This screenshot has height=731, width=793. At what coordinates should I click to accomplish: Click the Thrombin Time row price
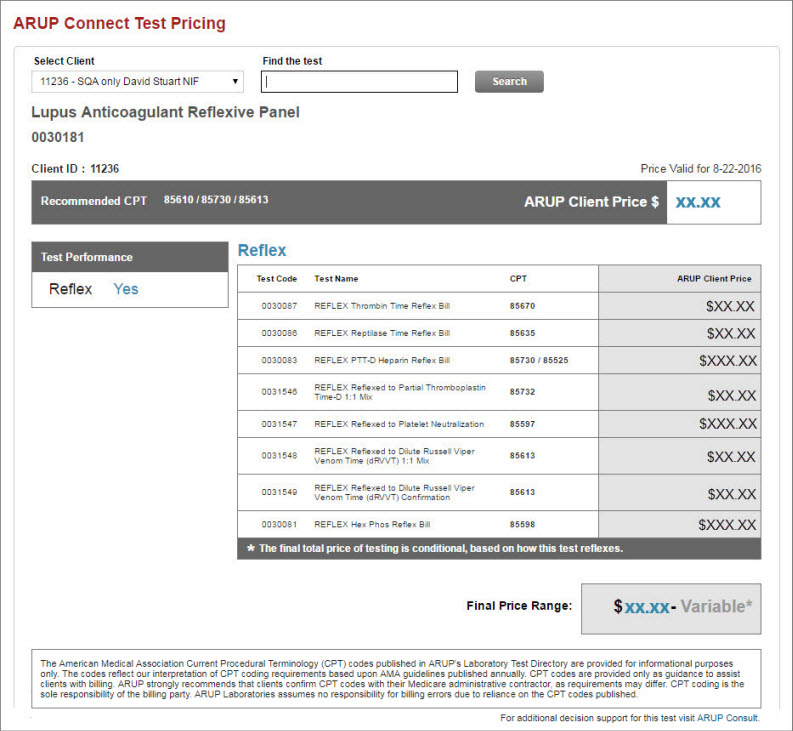coord(730,306)
